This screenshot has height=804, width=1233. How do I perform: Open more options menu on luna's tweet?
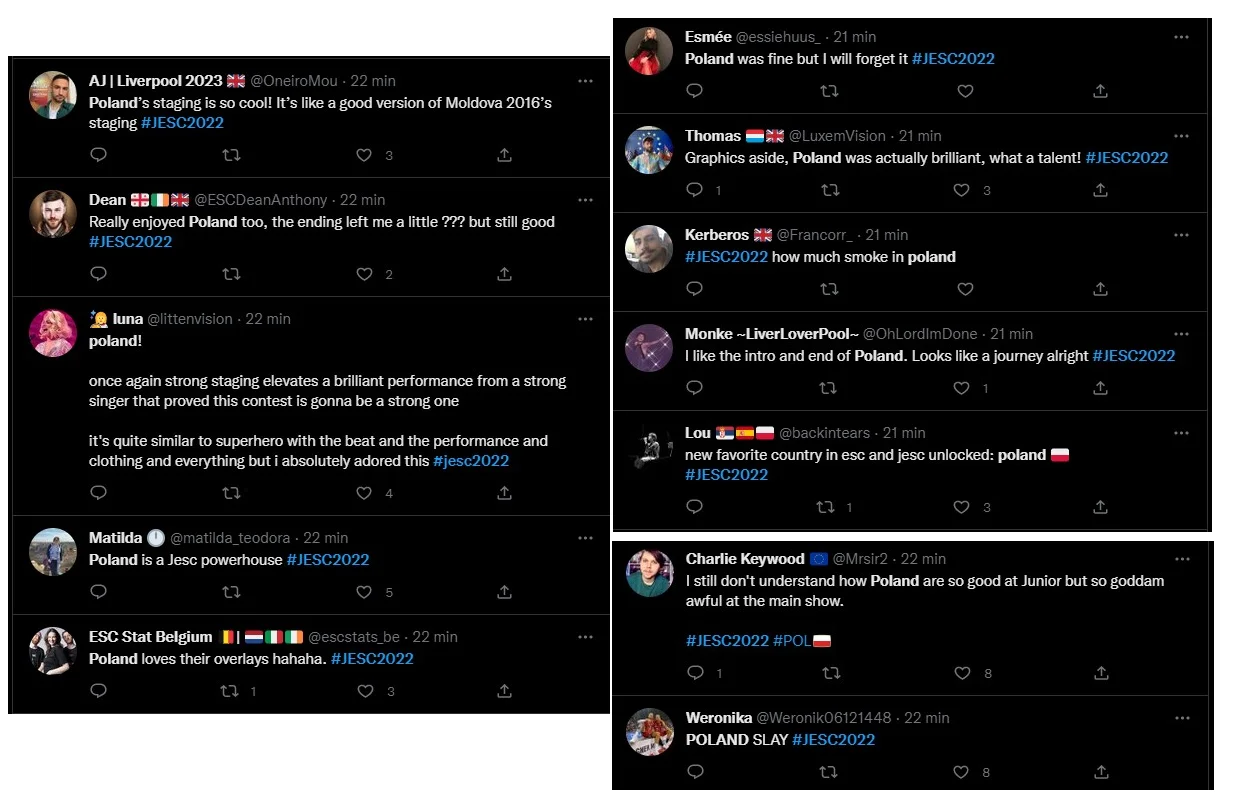click(586, 318)
